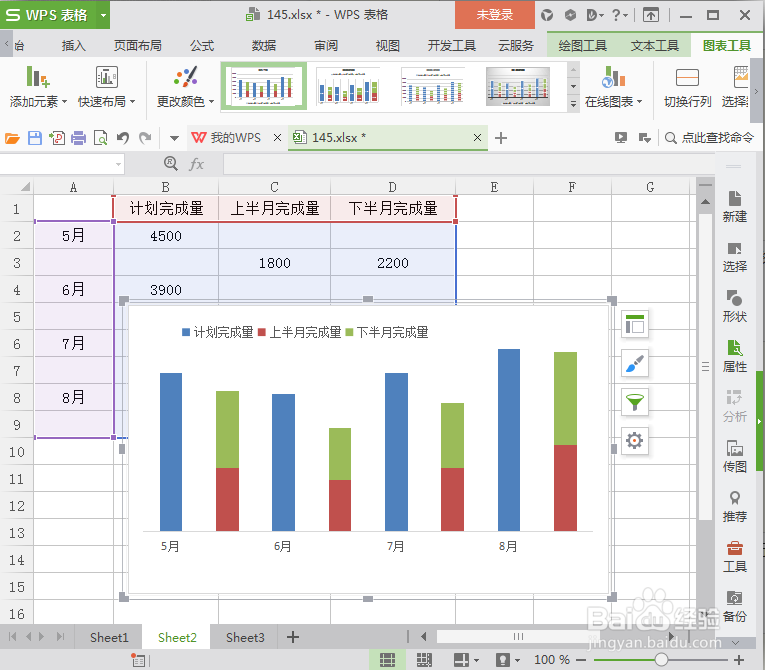Viewport: 765px width, 670px height.
Task: Open the 页面布局 ribbon tab
Action: tap(138, 46)
